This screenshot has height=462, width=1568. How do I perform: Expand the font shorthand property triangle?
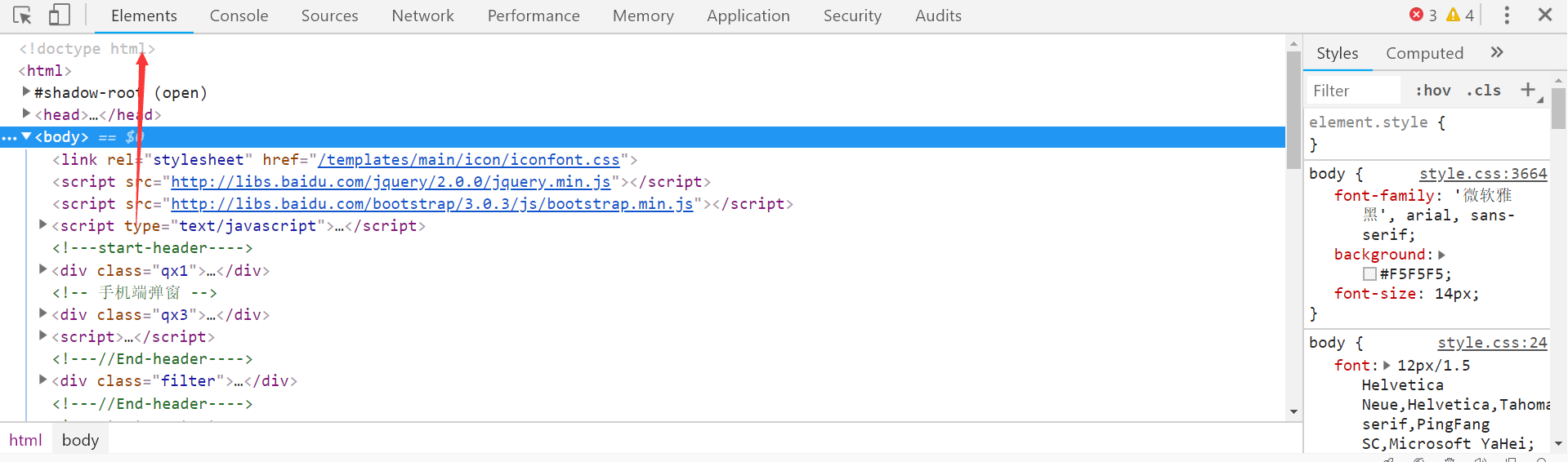(1387, 365)
